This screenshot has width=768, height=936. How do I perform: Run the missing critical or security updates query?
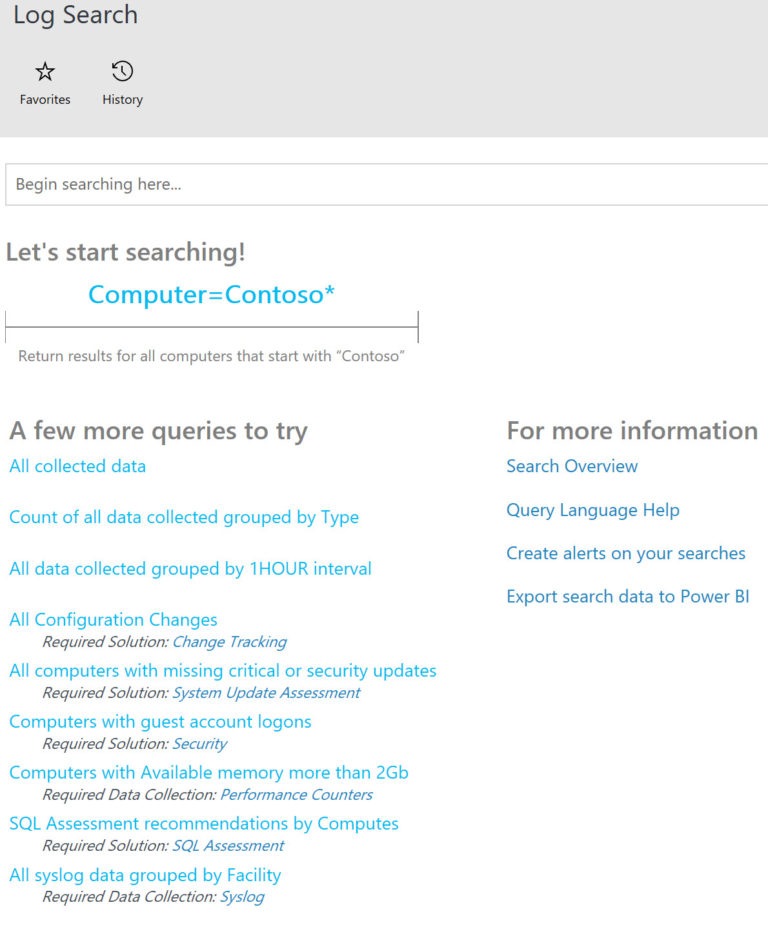222,671
